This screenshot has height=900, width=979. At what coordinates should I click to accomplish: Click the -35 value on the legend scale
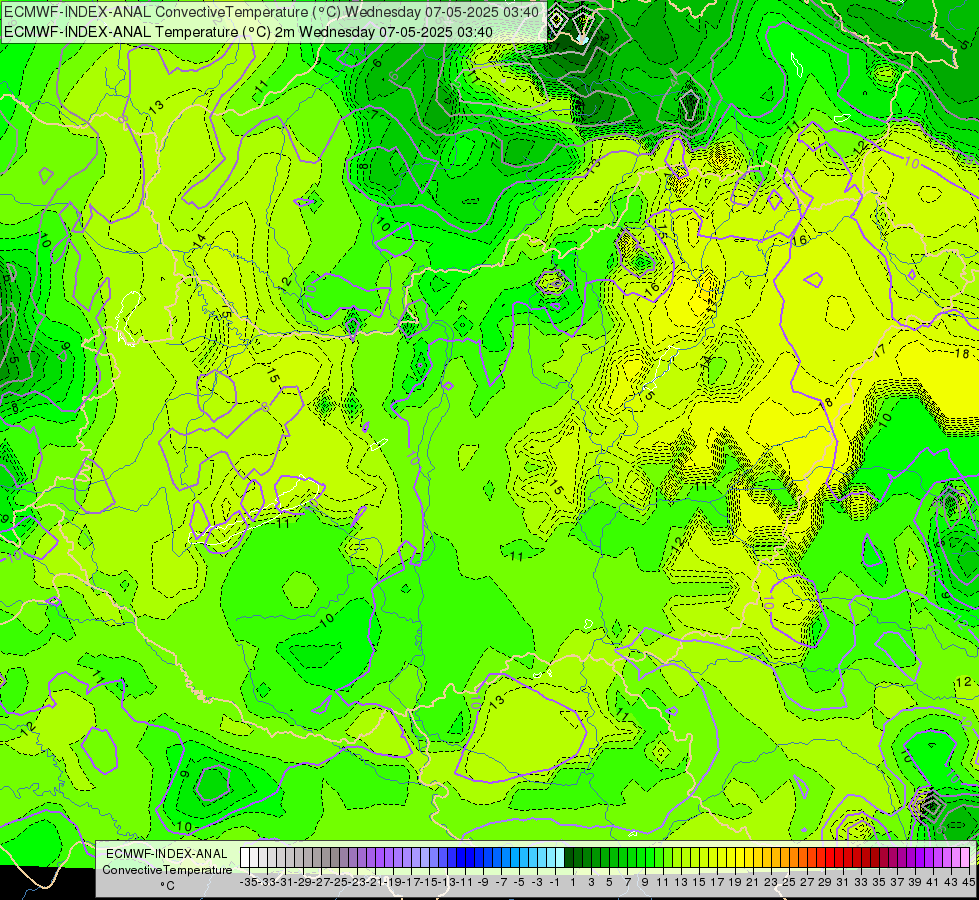point(249,882)
